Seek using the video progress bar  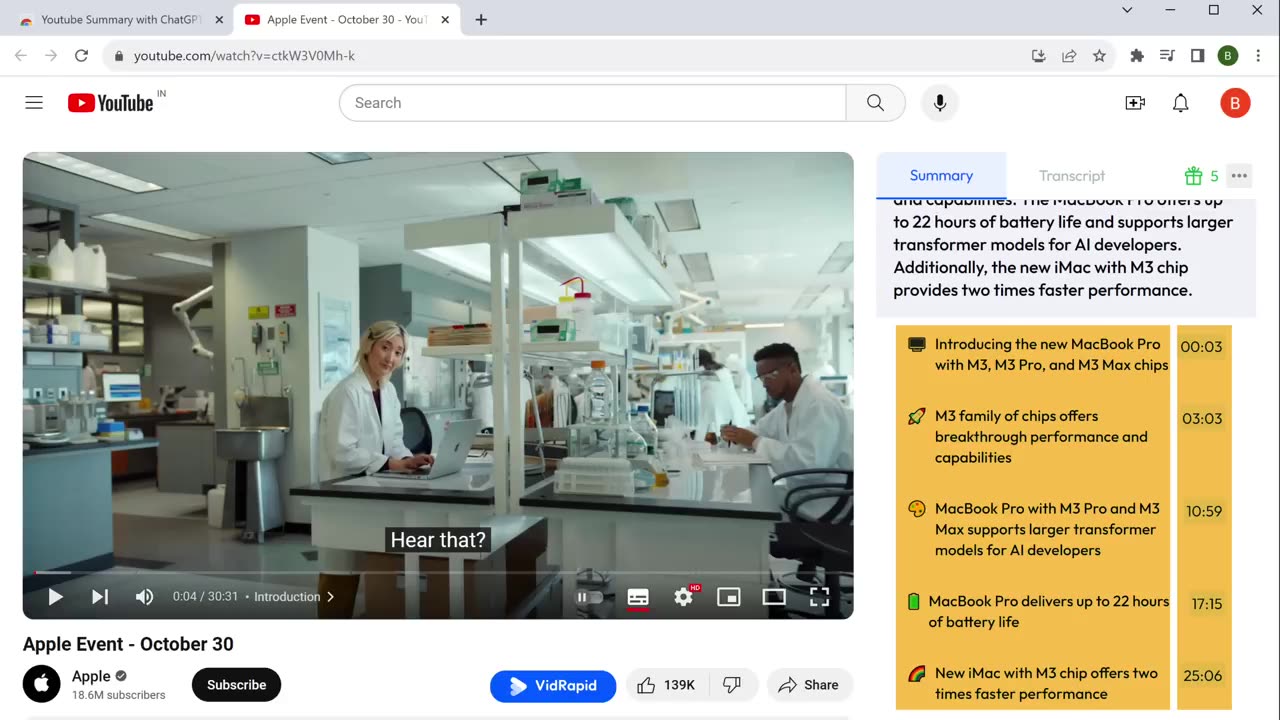[438, 573]
